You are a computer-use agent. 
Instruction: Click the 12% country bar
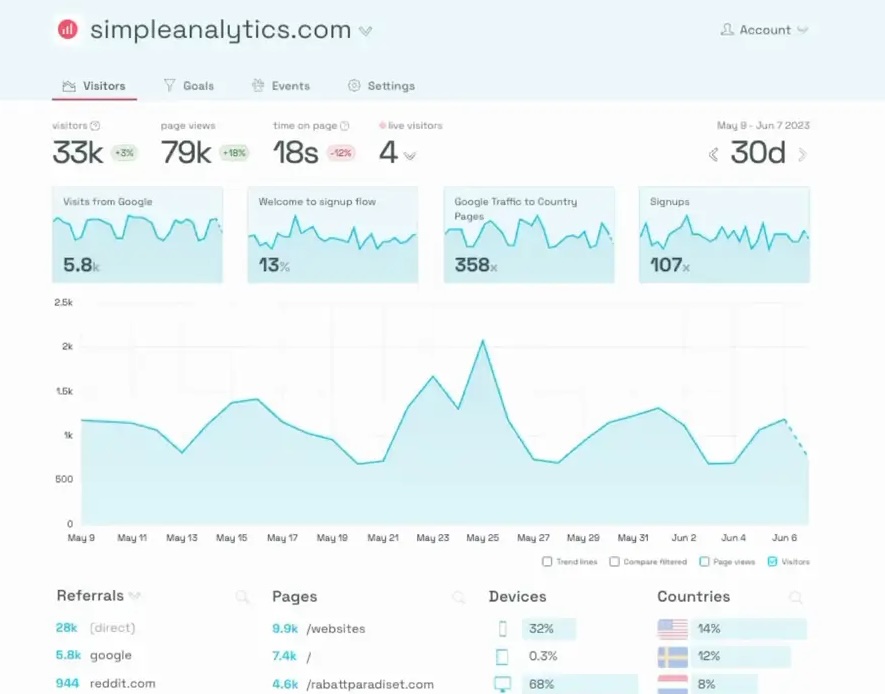(x=741, y=656)
